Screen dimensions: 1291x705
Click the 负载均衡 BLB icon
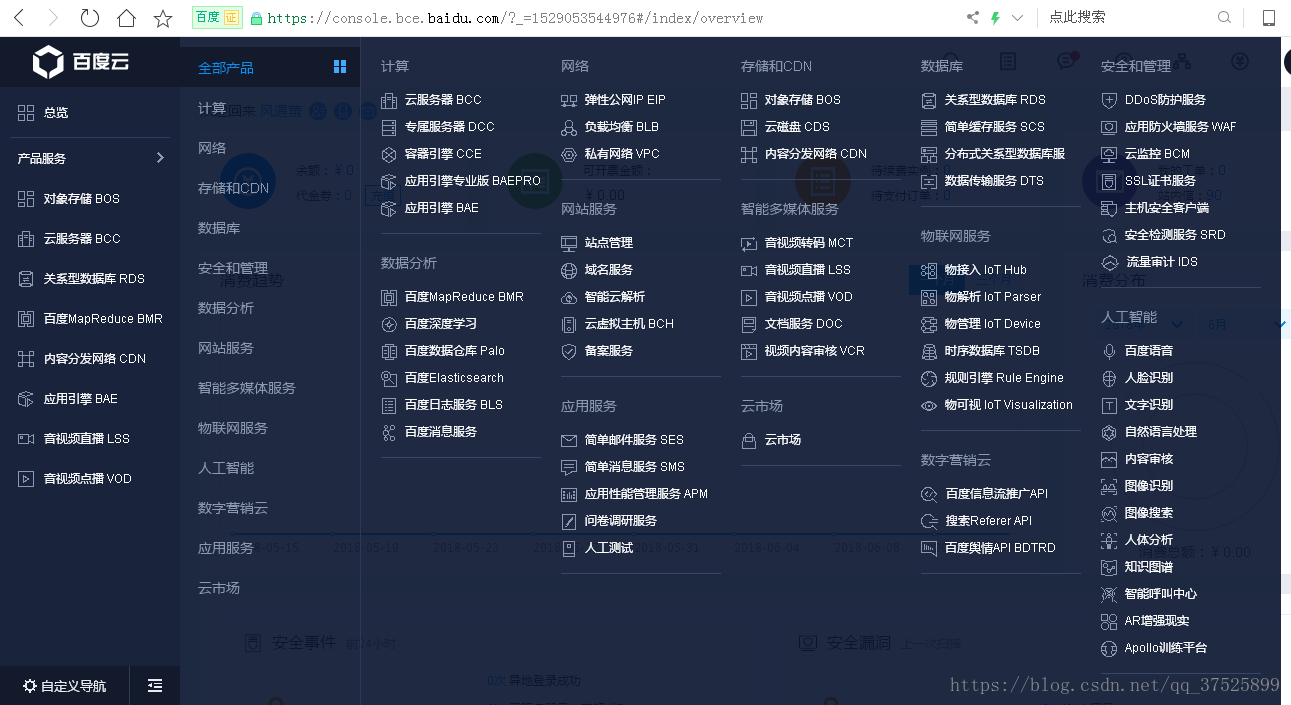(569, 127)
